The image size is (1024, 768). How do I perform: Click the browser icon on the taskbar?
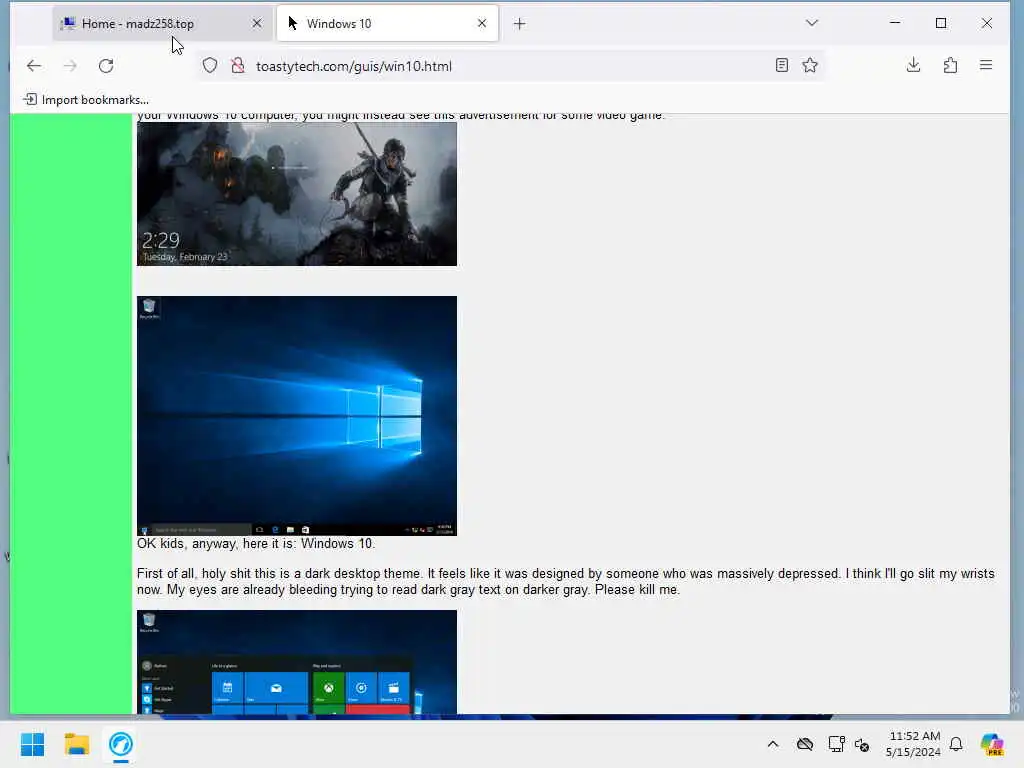click(x=121, y=744)
